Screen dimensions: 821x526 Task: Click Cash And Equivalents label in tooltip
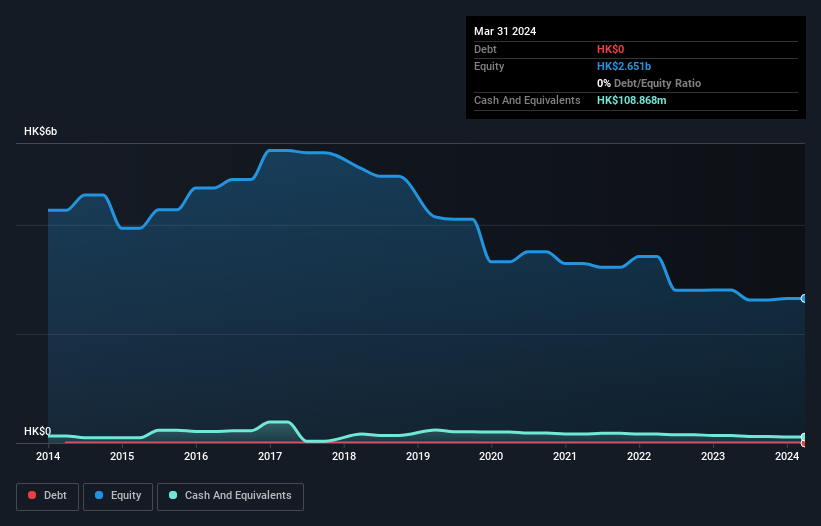click(527, 100)
